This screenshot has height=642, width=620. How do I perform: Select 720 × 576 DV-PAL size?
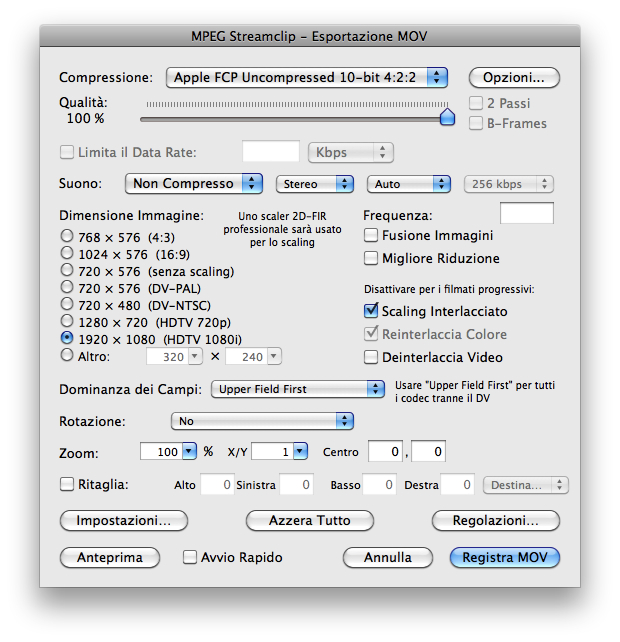(67, 287)
